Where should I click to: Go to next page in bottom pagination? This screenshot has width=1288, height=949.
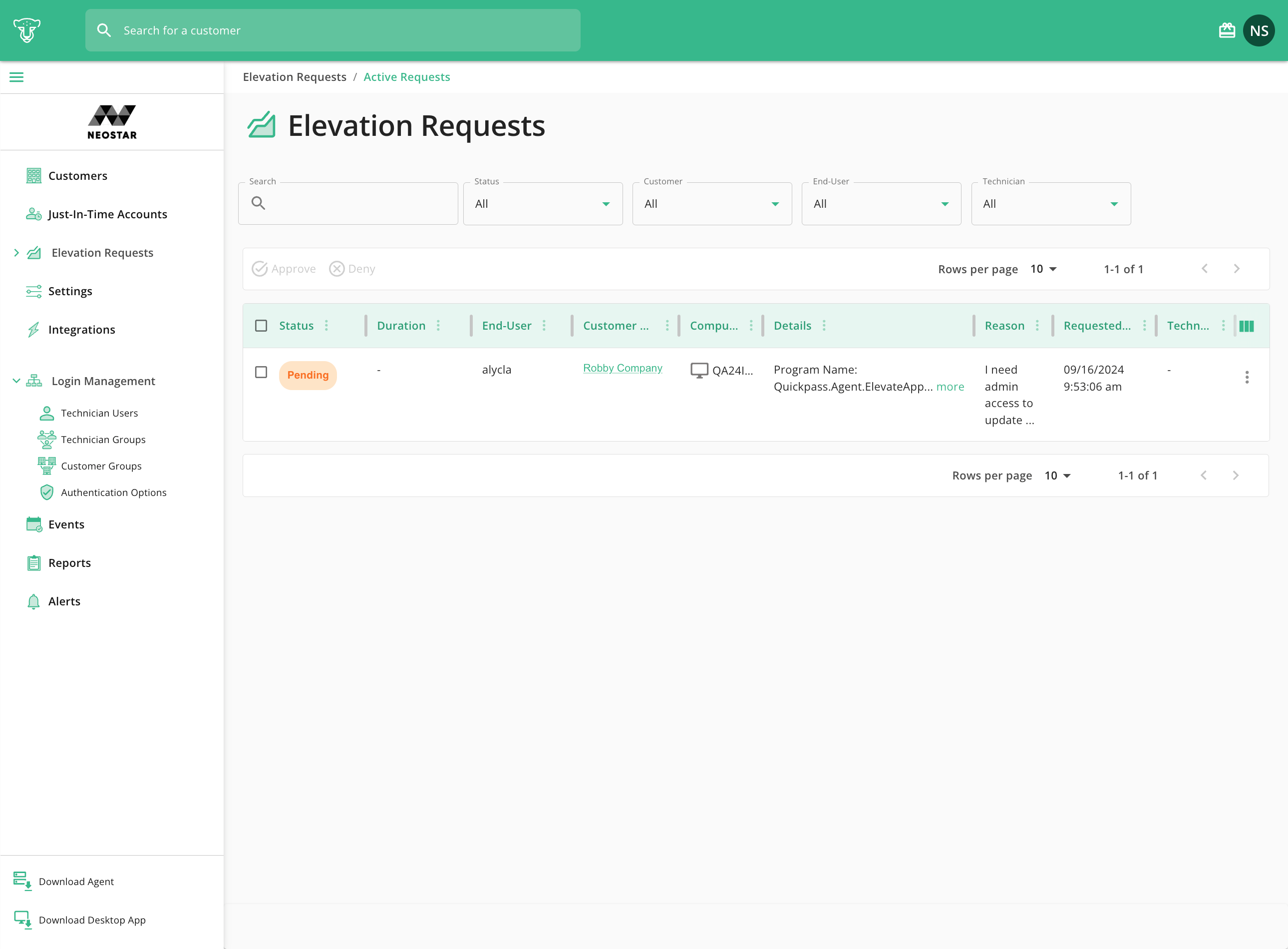point(1235,475)
